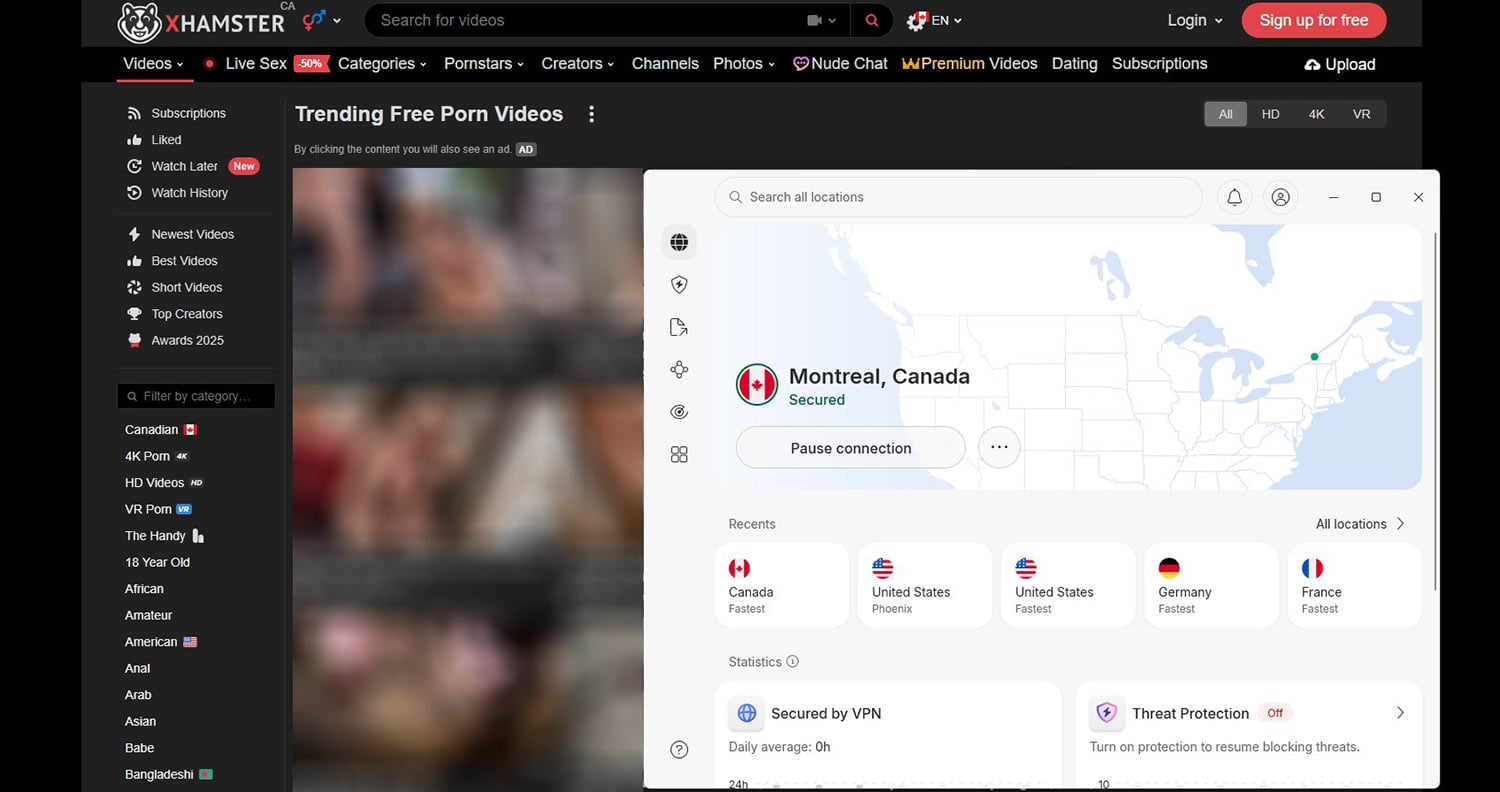Click the Threat Protection card shield icon
This screenshot has height=792, width=1500.
pos(1106,713)
